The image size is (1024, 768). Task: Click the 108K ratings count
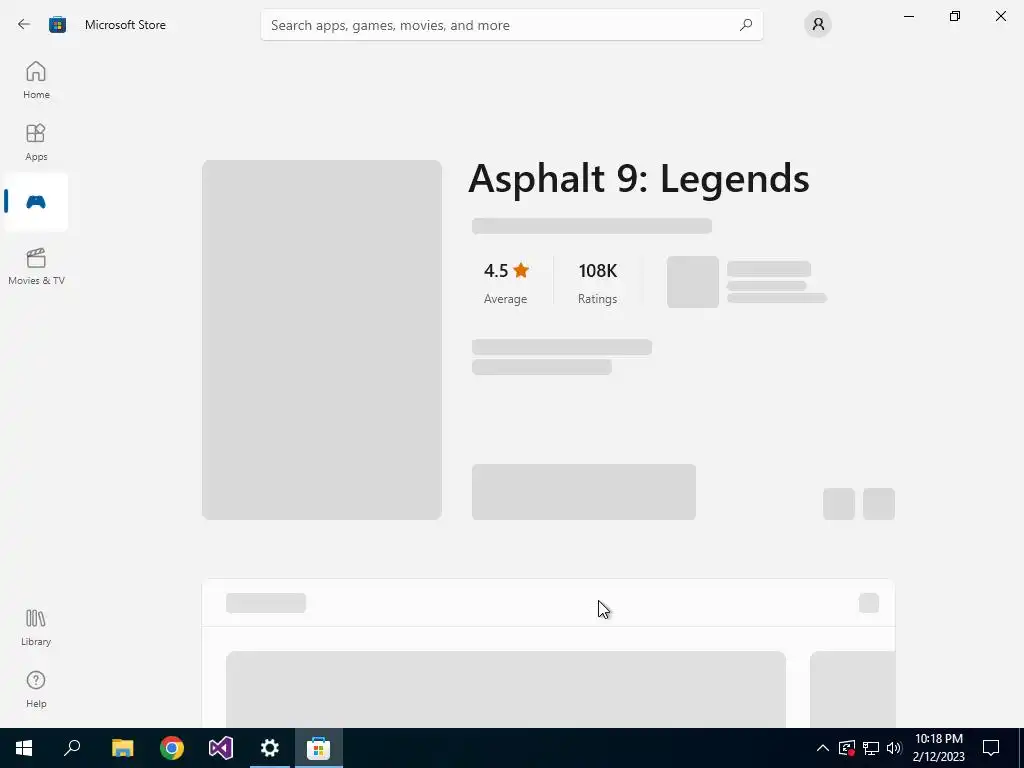click(598, 270)
